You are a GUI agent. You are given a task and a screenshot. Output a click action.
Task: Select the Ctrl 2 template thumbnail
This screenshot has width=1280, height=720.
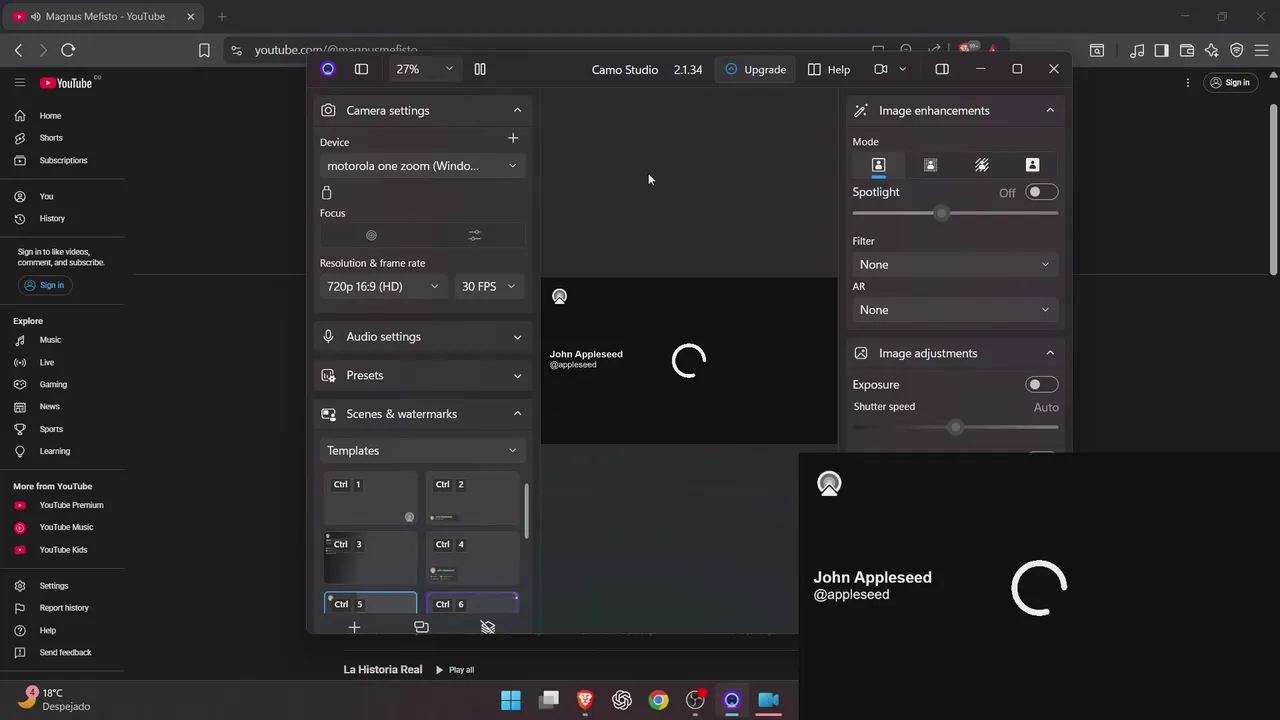pyautogui.click(x=472, y=499)
